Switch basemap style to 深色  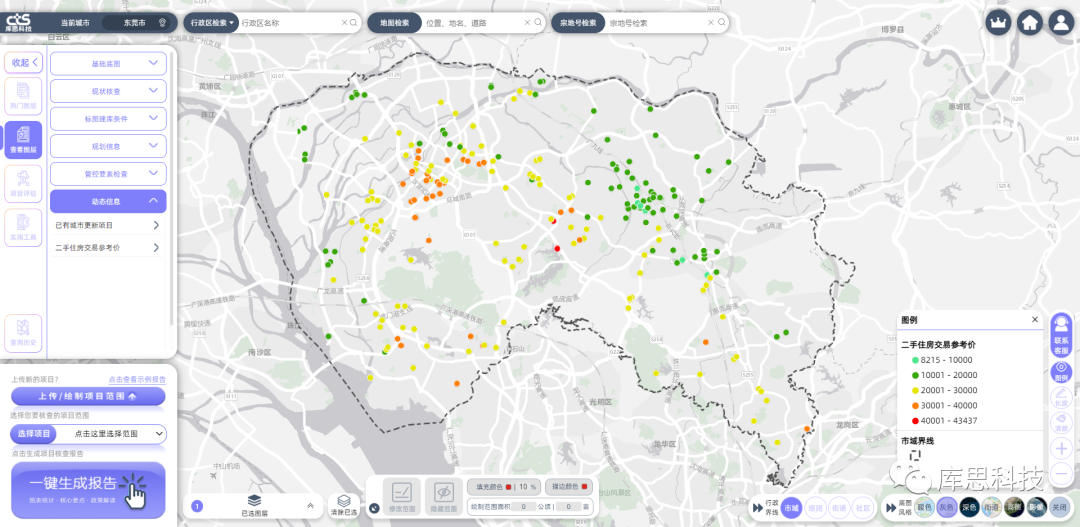click(x=970, y=507)
